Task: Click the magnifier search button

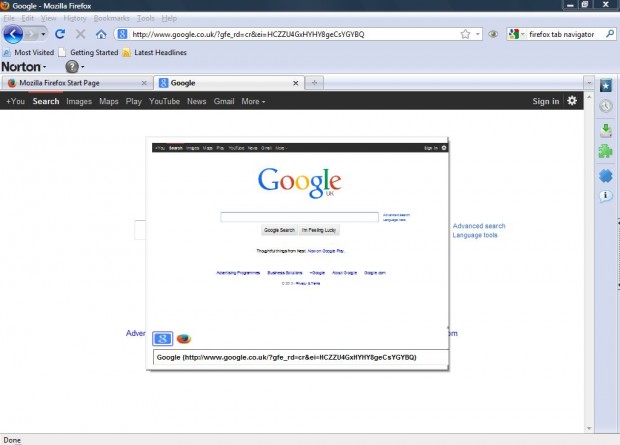Action: coord(610,34)
